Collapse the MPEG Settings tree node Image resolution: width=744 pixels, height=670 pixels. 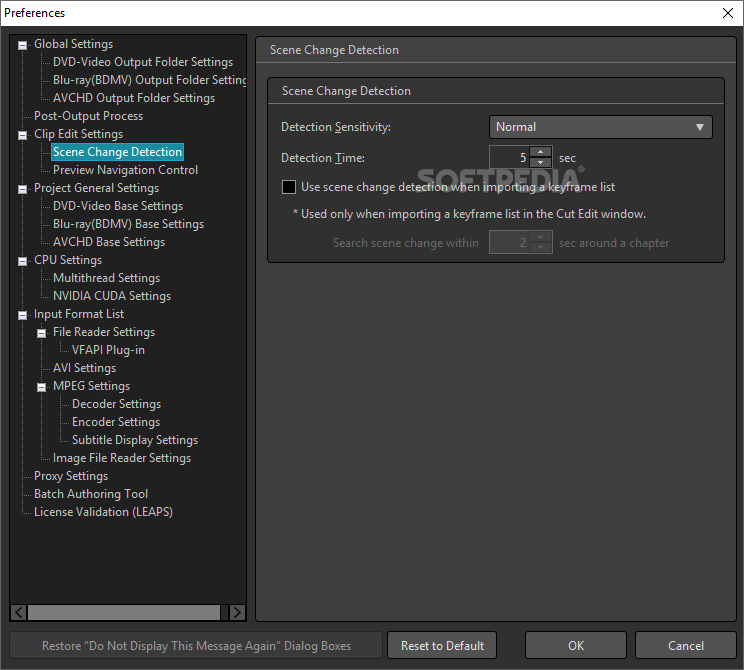[x=41, y=388]
